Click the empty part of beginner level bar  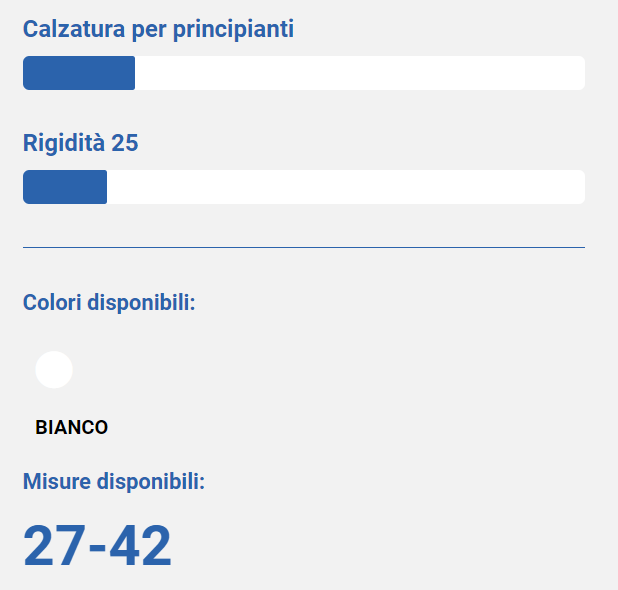[360, 73]
